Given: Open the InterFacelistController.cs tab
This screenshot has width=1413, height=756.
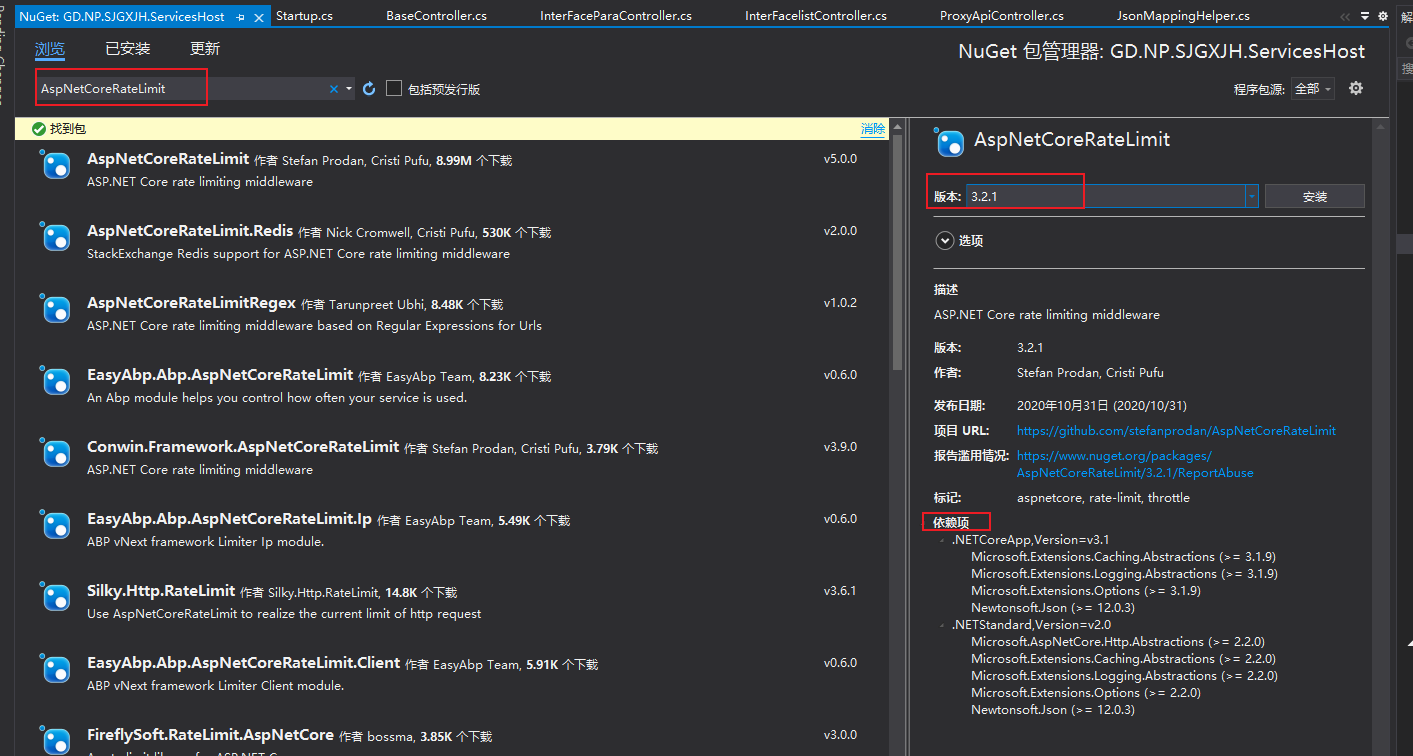Looking at the screenshot, I should (815, 16).
